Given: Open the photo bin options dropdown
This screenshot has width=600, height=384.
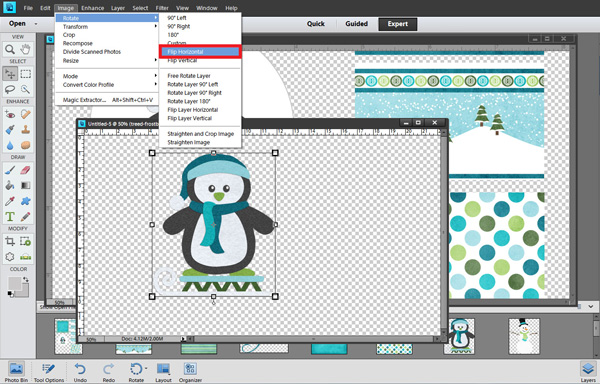Looking at the screenshot, I should 591,306.
